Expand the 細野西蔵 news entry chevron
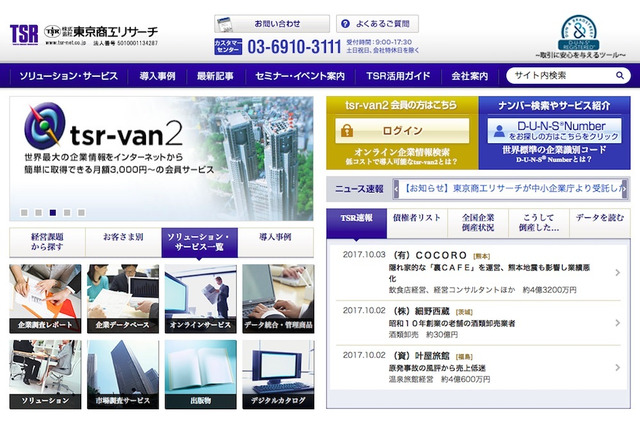The height and width of the screenshot is (426, 640). [x=618, y=323]
